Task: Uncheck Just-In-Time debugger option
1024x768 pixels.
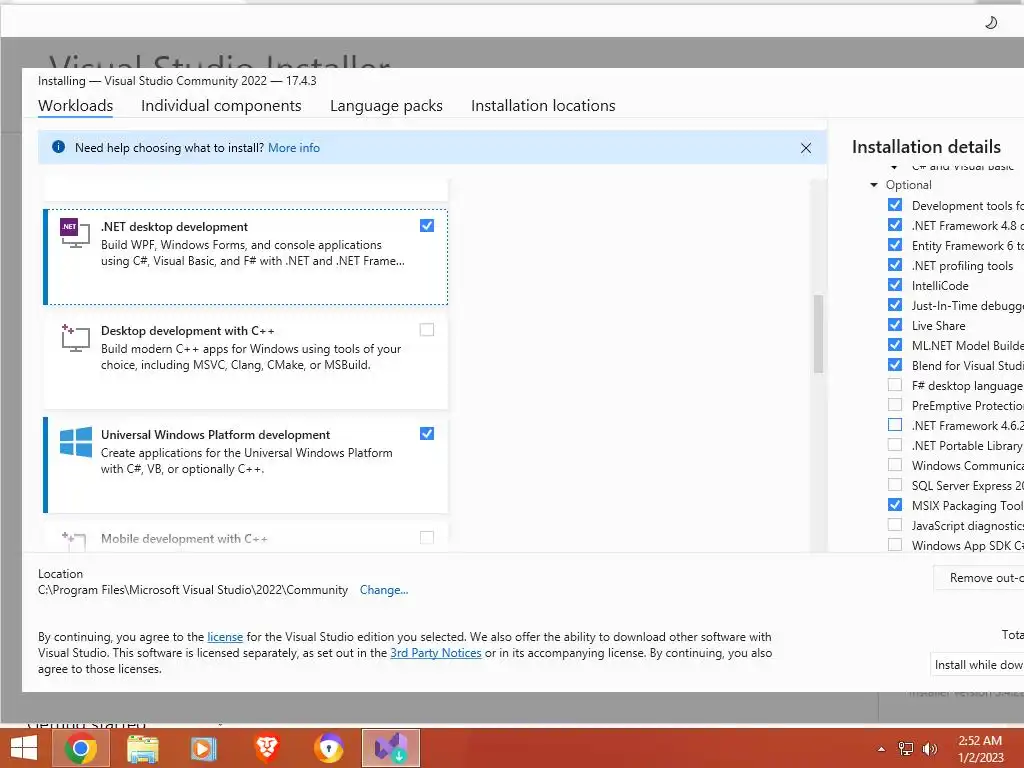Action: (x=895, y=305)
